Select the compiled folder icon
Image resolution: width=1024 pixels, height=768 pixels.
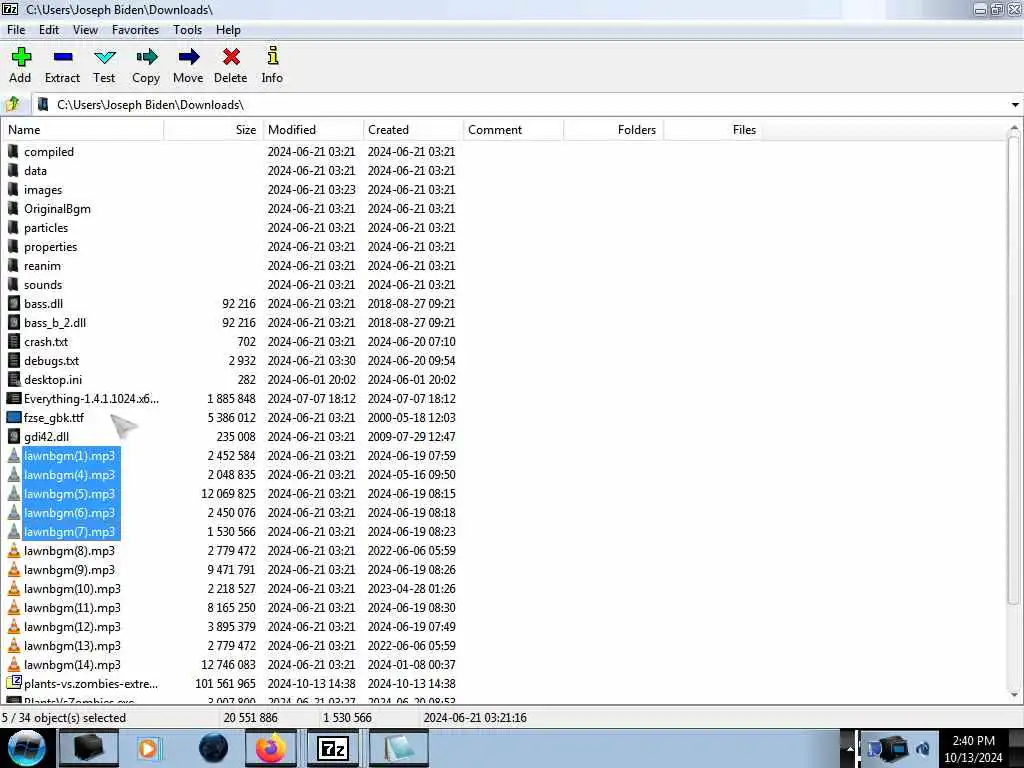coord(13,152)
